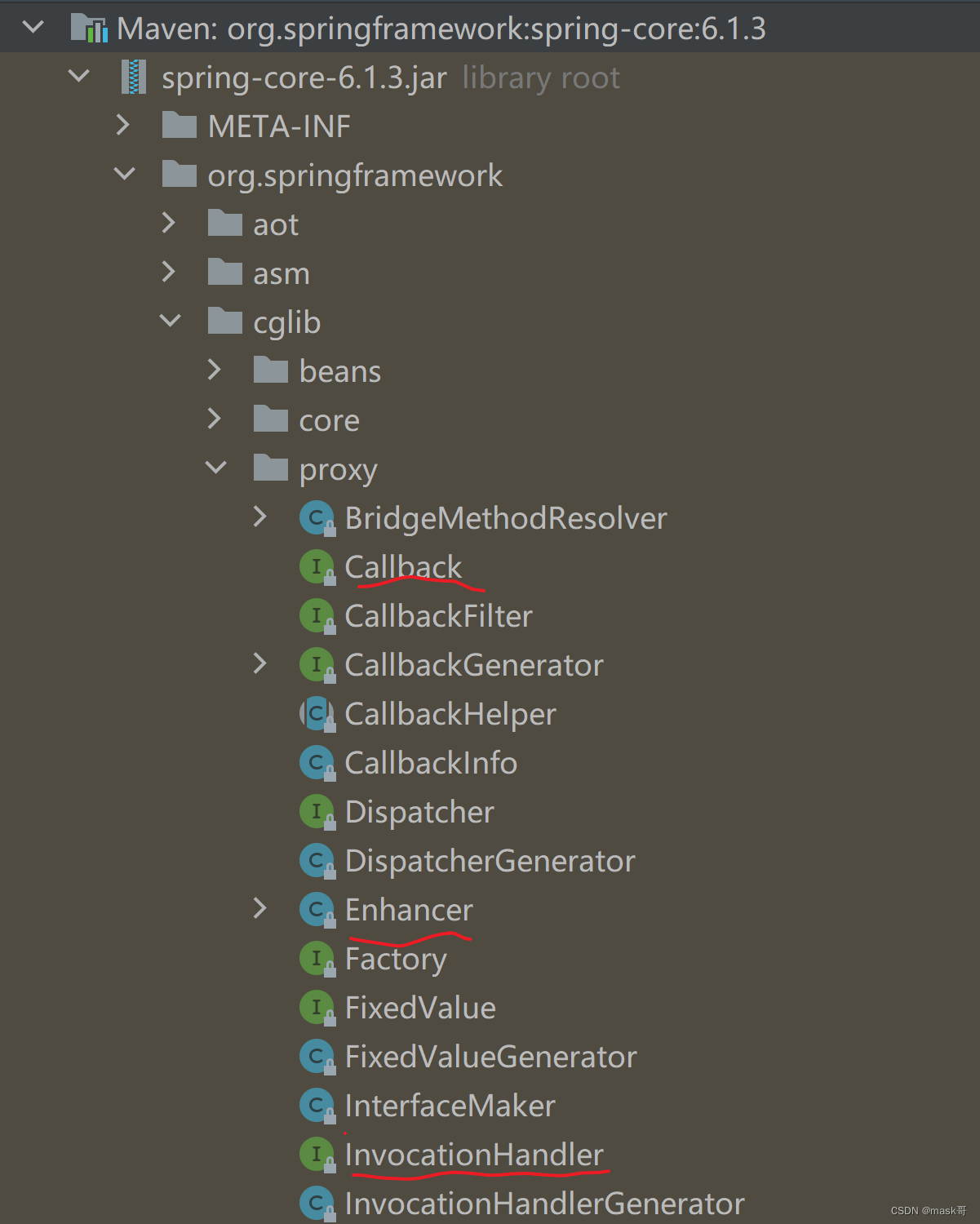980x1224 pixels.
Task: Select CallbackHelper in the tree
Action: tap(450, 713)
